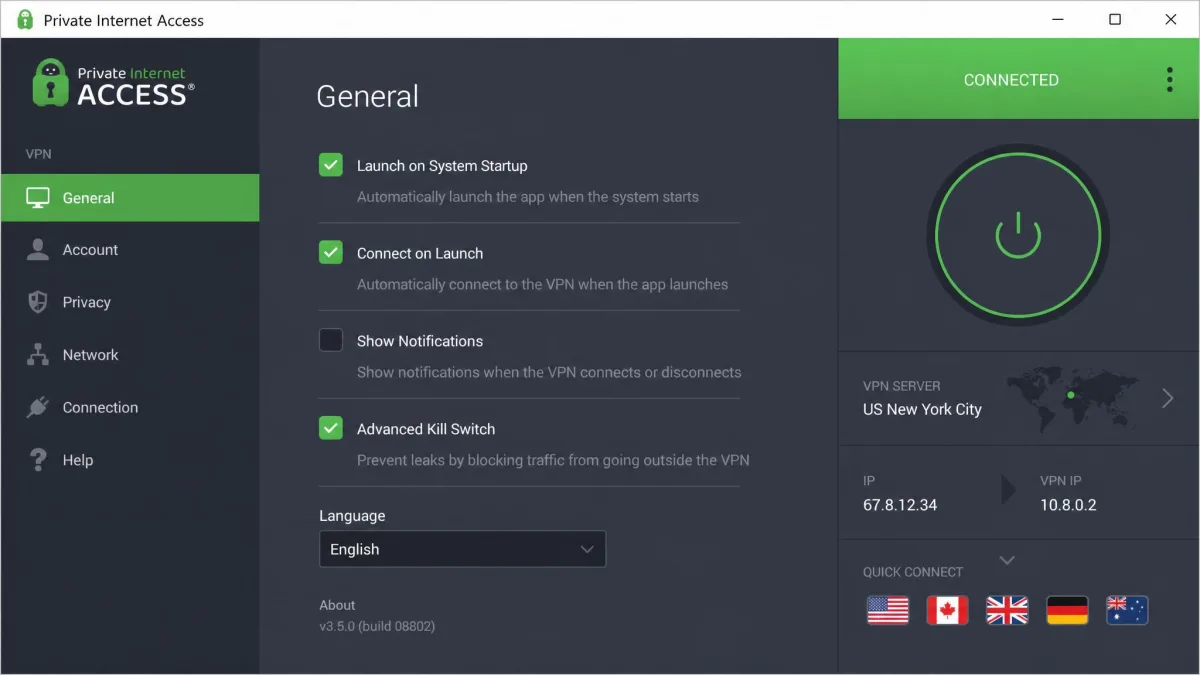
Task: Click the Help question mark icon
Action: click(38, 460)
